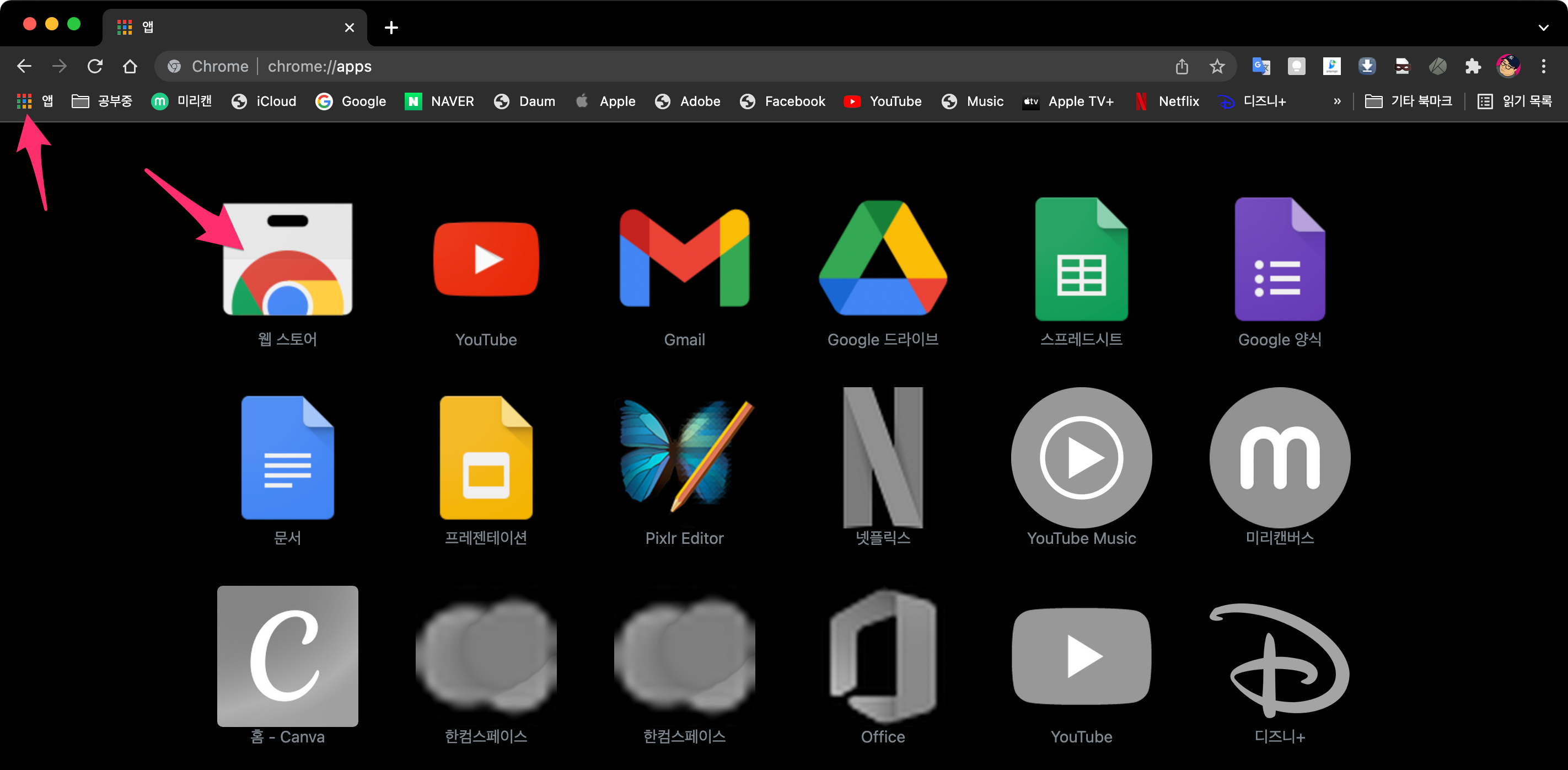Reload the page

click(94, 66)
